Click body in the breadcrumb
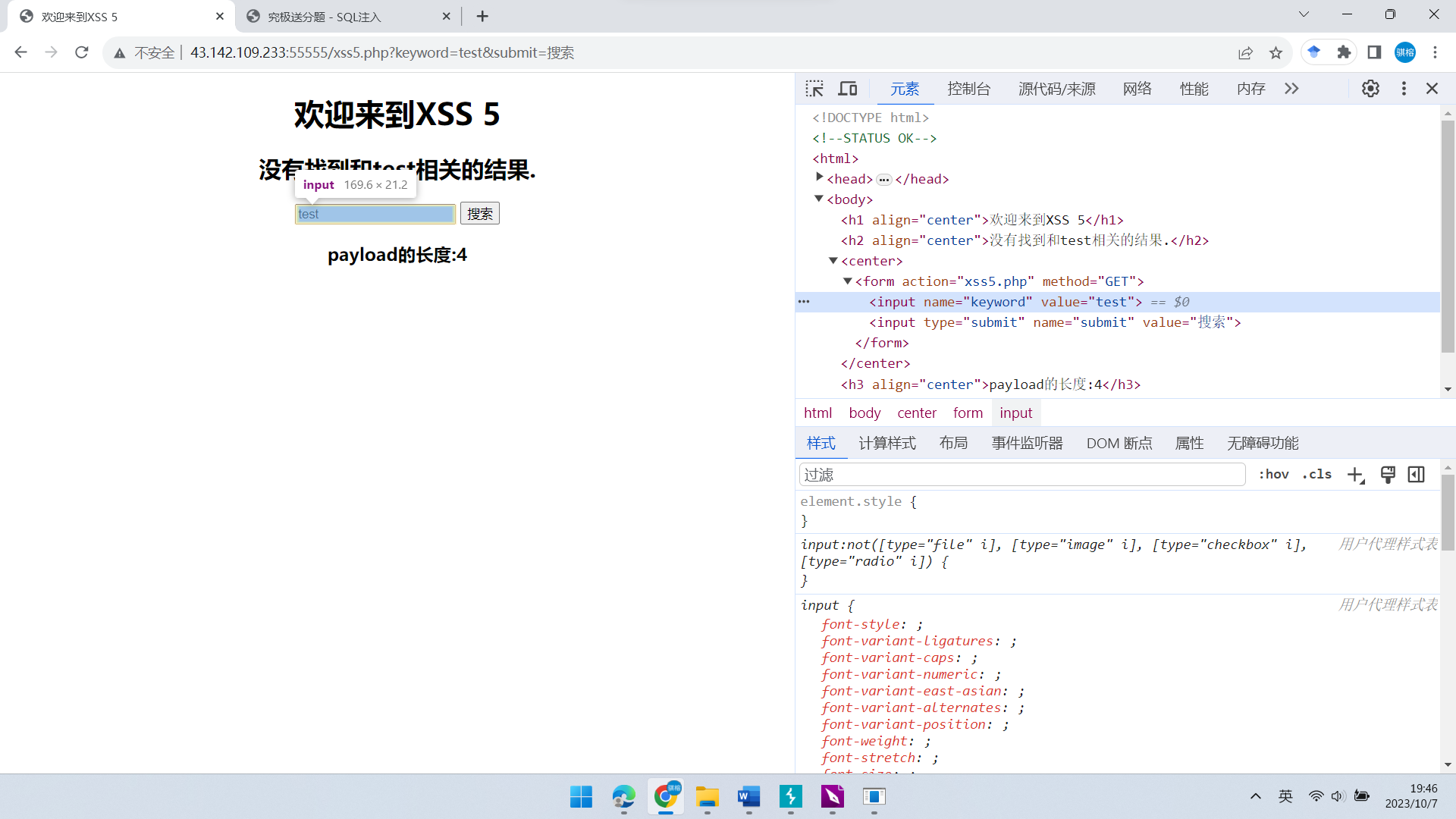 pos(864,413)
